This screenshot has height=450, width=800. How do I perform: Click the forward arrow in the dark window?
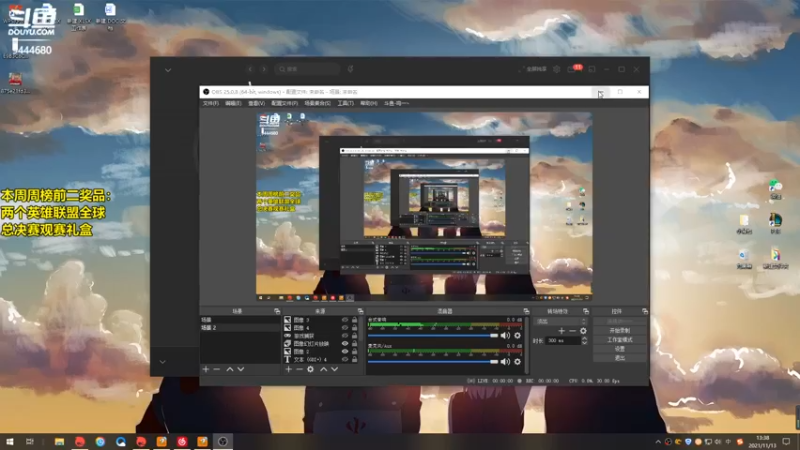coord(264,69)
